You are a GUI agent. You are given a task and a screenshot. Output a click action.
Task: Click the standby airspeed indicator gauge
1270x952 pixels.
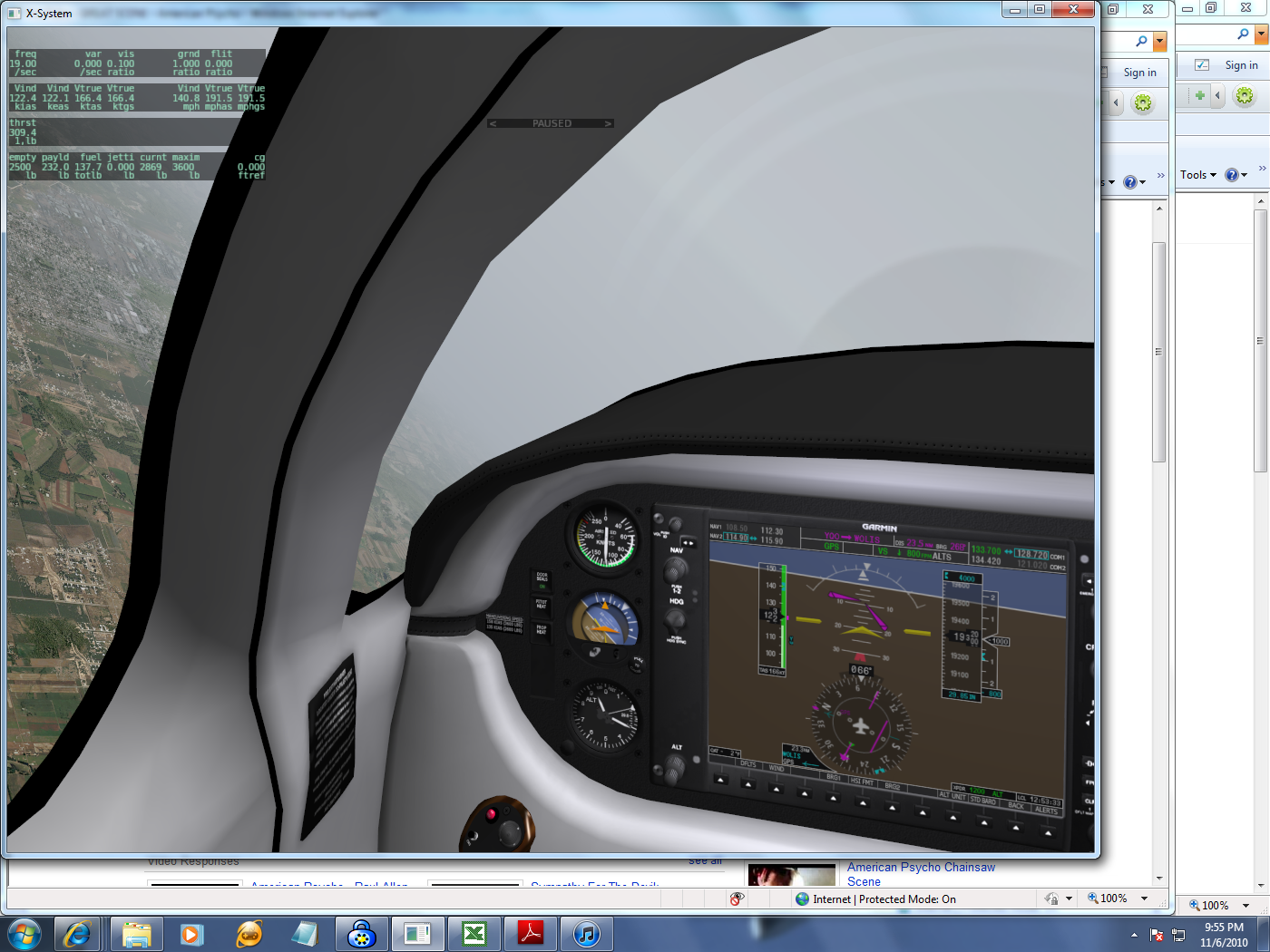tap(603, 538)
